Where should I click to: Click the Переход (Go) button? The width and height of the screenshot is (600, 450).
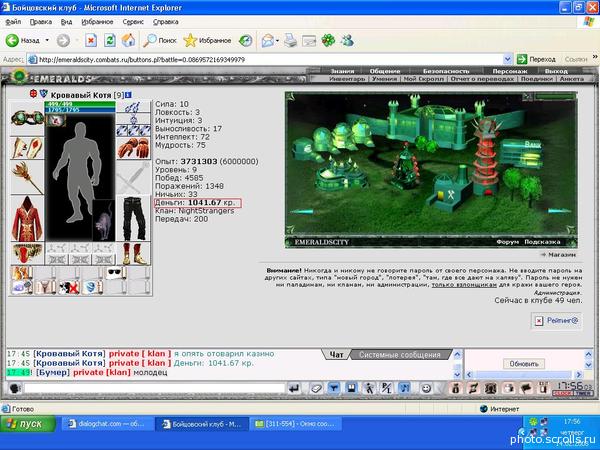pos(536,59)
